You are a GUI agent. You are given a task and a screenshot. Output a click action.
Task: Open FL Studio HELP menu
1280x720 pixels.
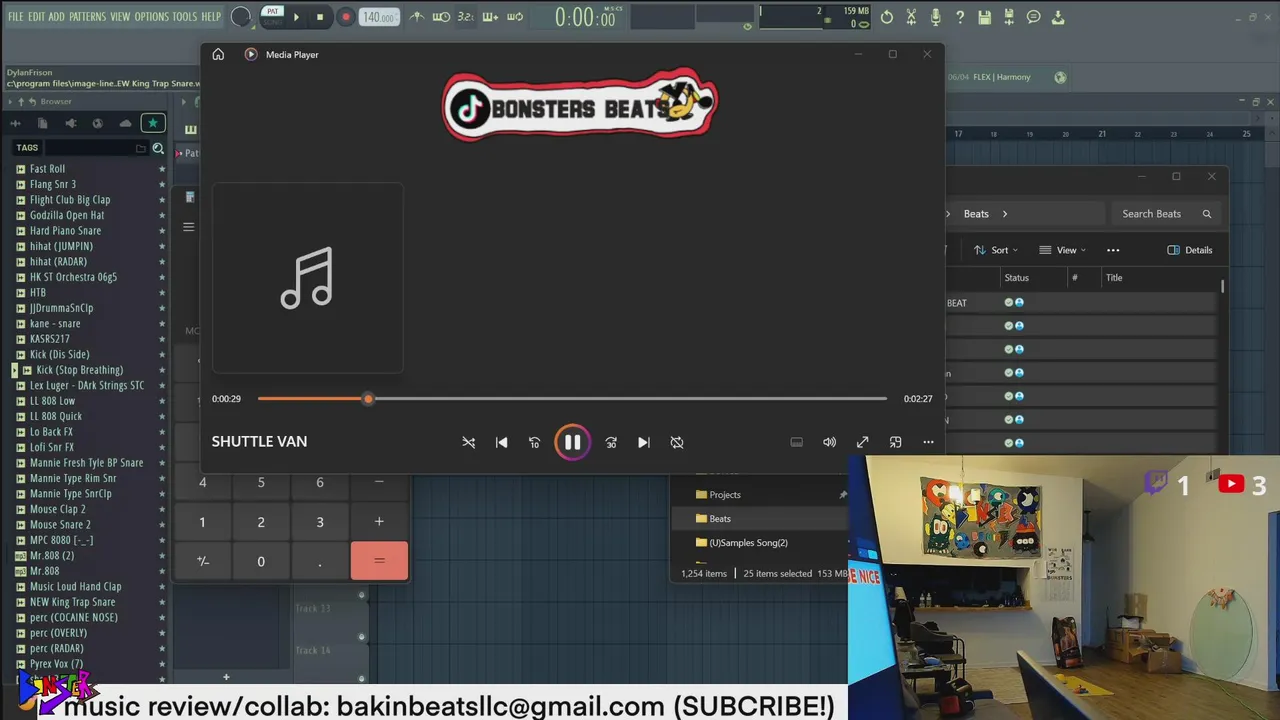[211, 17]
